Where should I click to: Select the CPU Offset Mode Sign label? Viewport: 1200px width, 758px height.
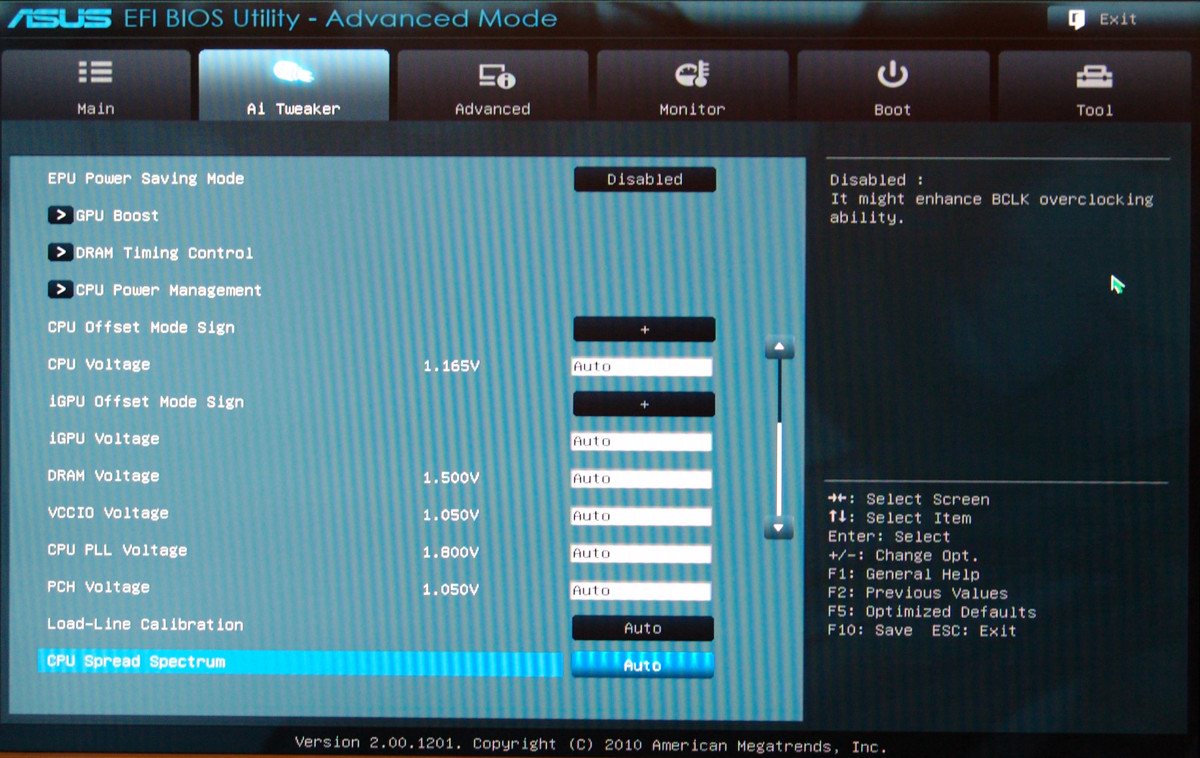tap(141, 327)
